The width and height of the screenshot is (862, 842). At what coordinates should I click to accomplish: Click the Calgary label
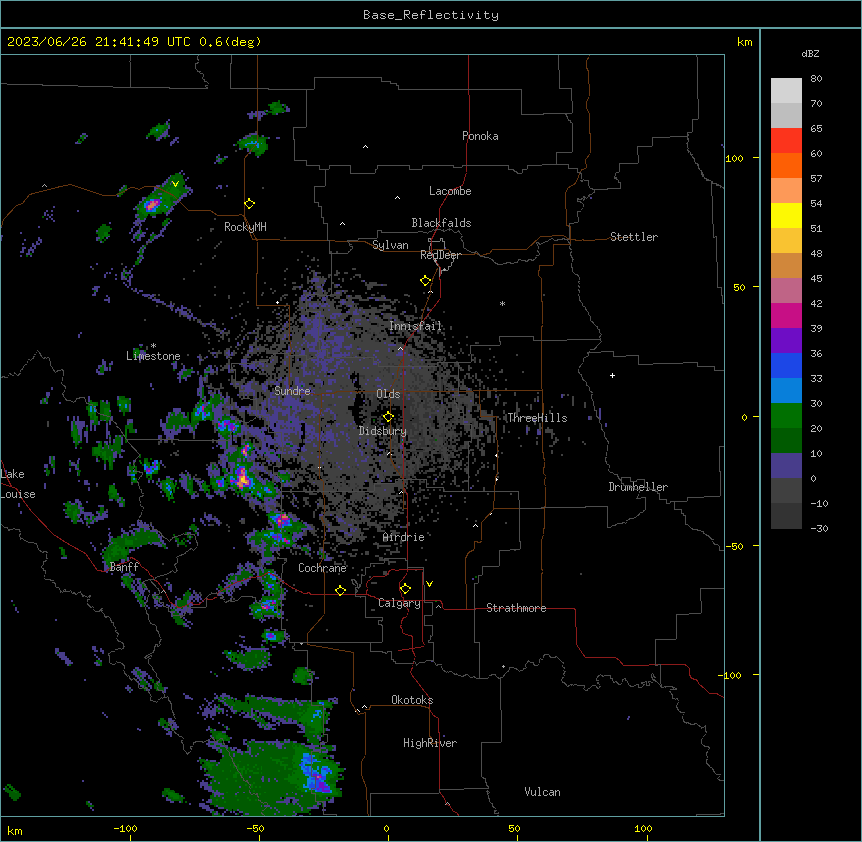(x=400, y=603)
